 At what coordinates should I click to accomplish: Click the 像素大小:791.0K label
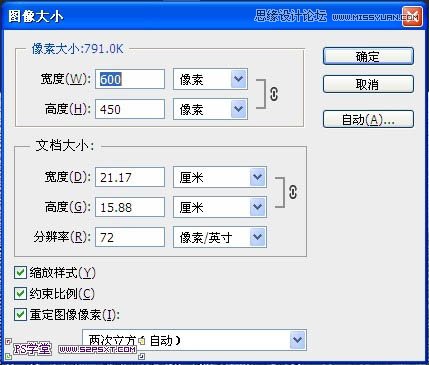[77, 49]
